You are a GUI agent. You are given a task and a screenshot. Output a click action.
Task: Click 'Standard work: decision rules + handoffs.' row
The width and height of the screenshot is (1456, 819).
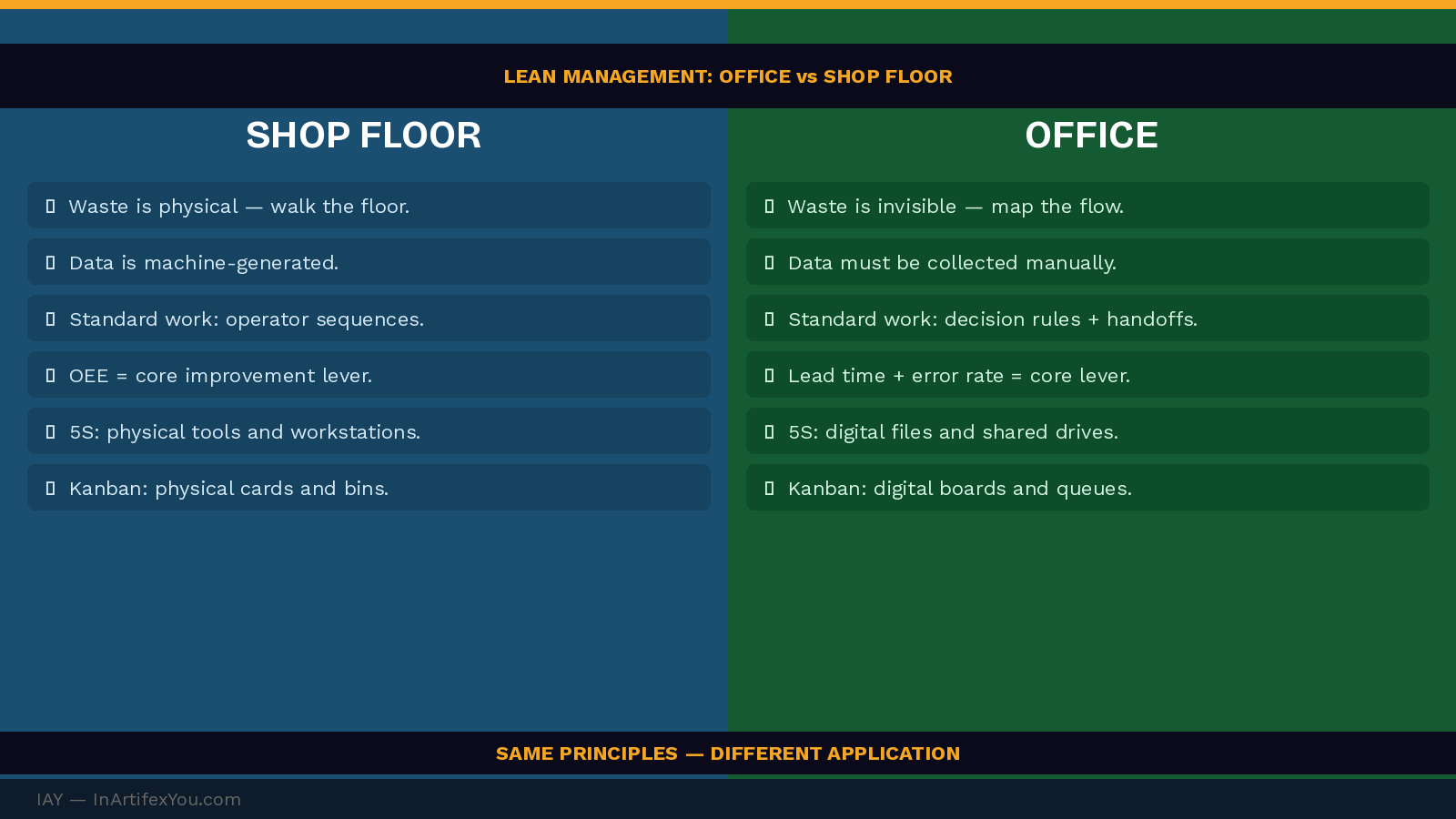coord(1087,318)
